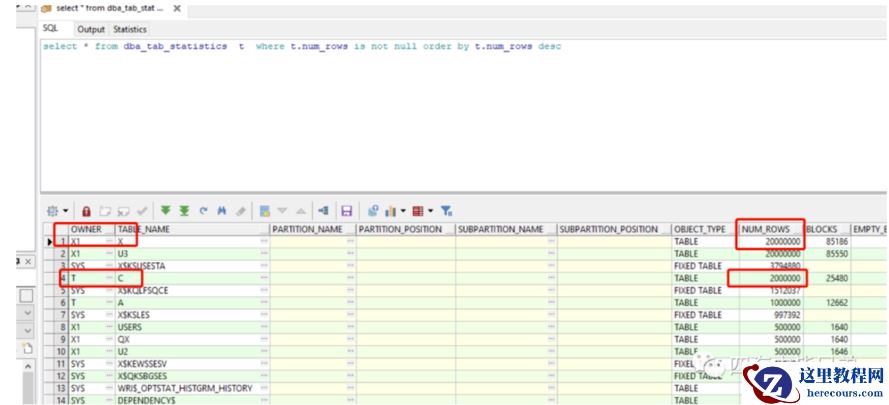889x405 pixels.
Task: Click the PARTITION_POSITION column header
Action: (x=405, y=229)
